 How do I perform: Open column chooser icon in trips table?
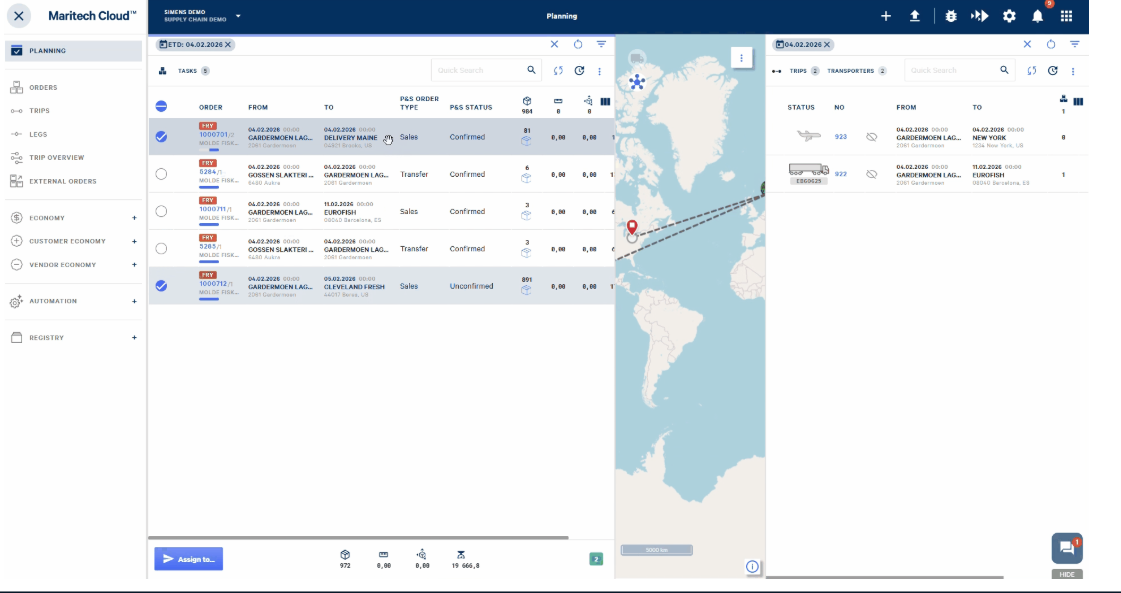pyautogui.click(x=1078, y=102)
